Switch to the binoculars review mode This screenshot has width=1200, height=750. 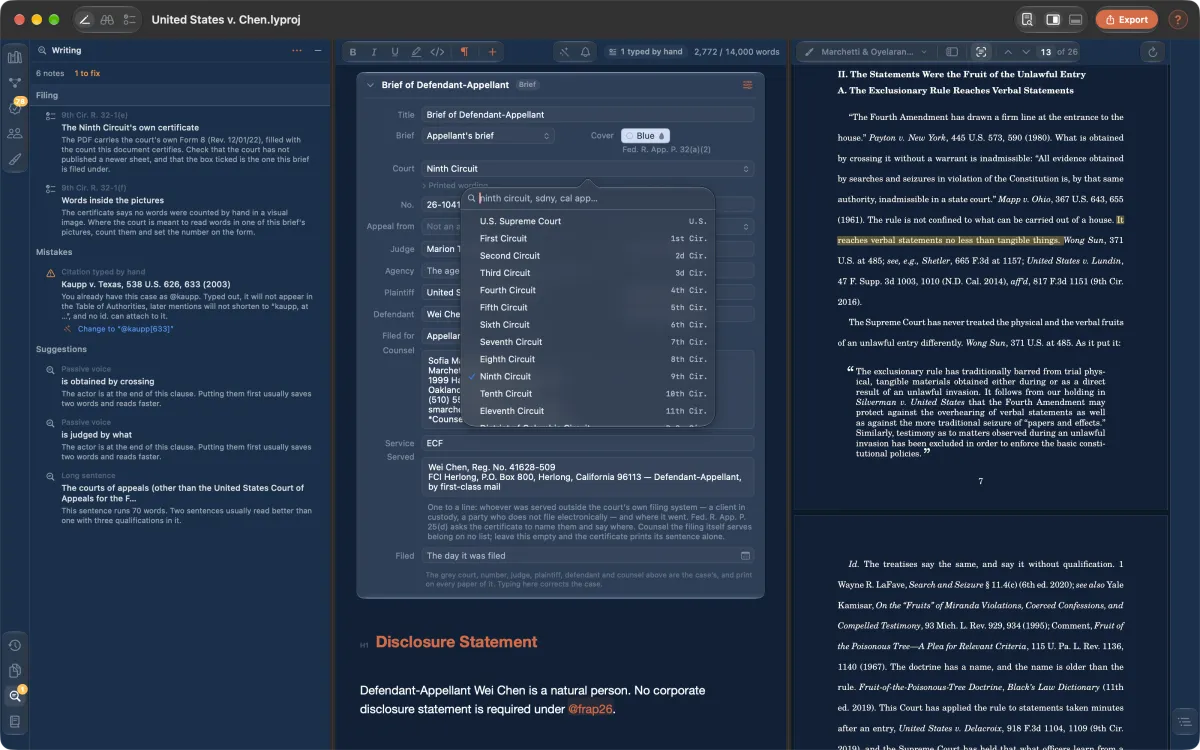107,19
